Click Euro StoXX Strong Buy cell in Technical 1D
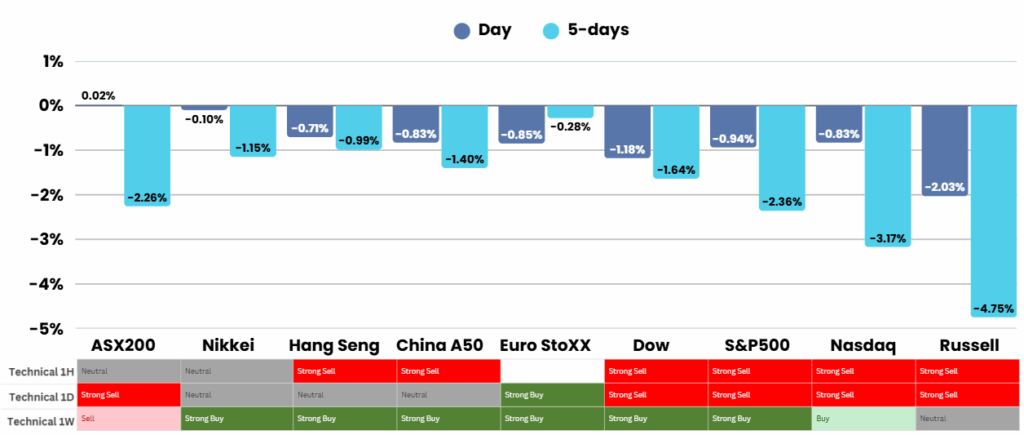 coord(549,394)
